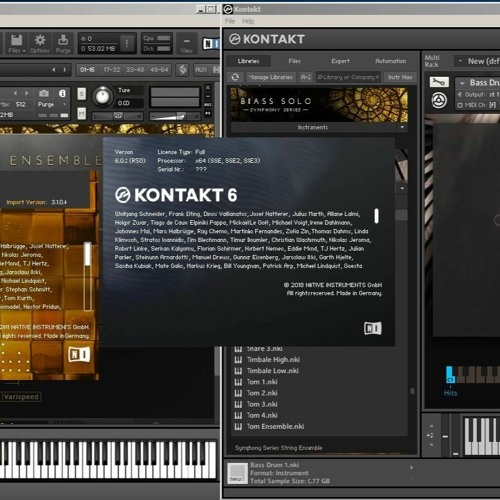Click the pan slider below the Tune knob
This screenshot has height=500, width=500.
117,116
